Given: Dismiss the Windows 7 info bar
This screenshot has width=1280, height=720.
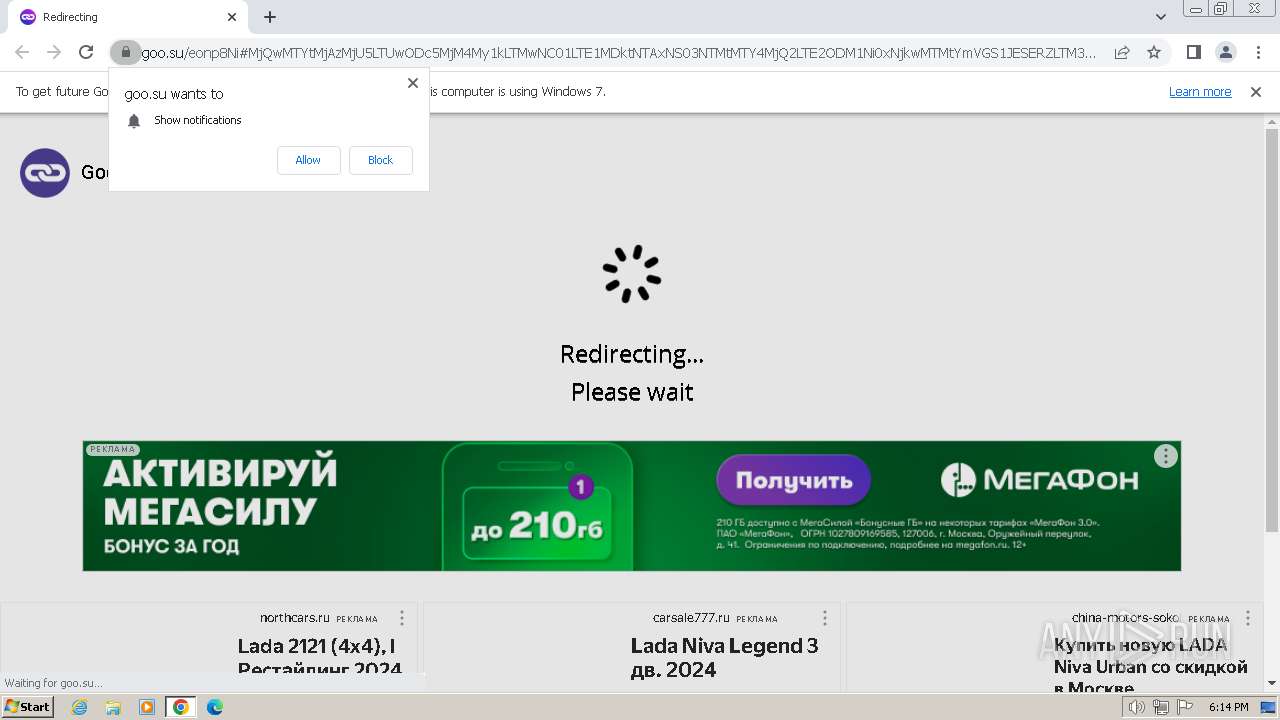Looking at the screenshot, I should click(1256, 91).
